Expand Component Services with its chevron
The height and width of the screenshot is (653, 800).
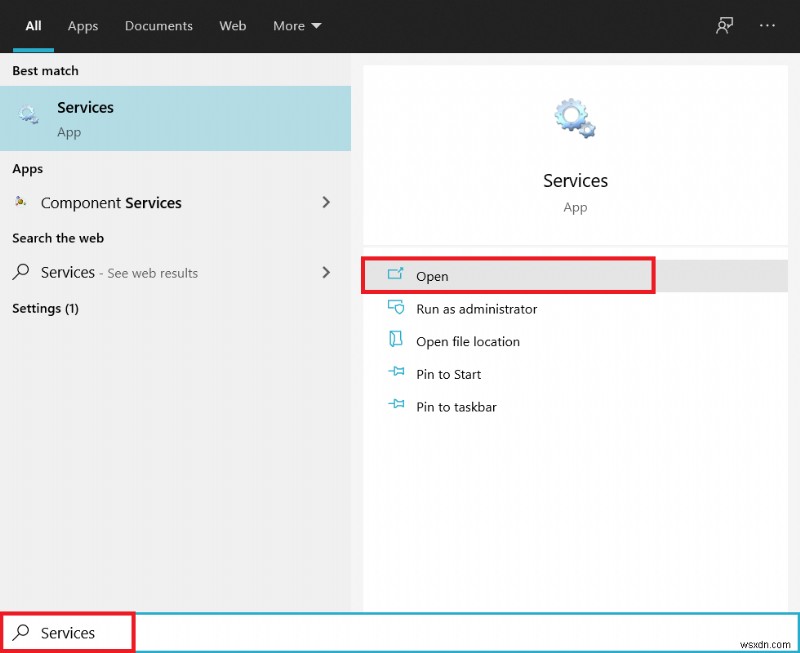coord(326,202)
